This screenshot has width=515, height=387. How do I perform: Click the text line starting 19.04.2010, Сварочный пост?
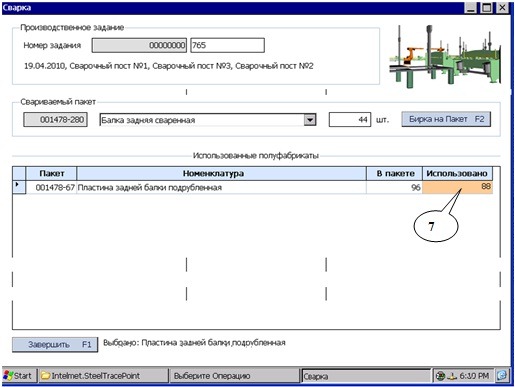[169, 66]
